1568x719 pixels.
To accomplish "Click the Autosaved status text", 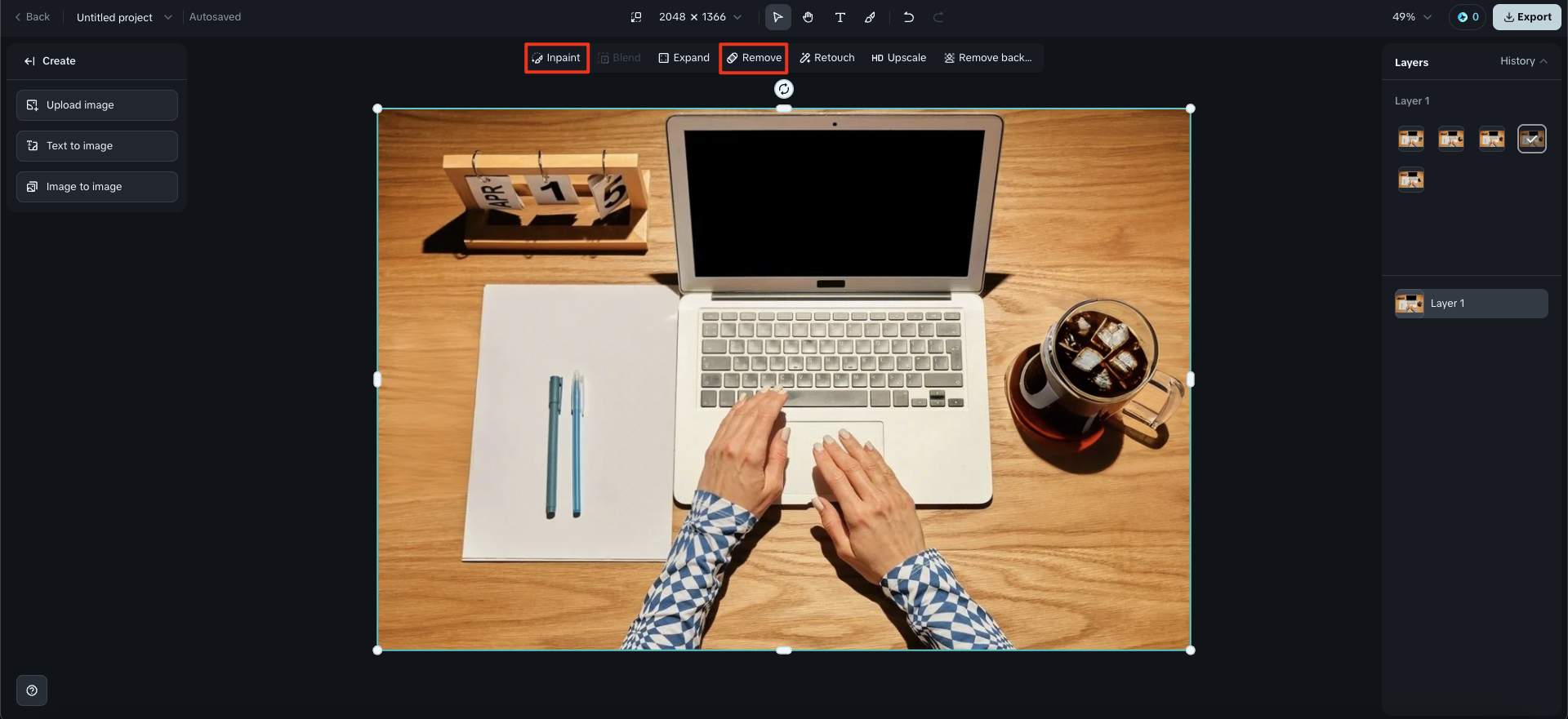I will [215, 17].
